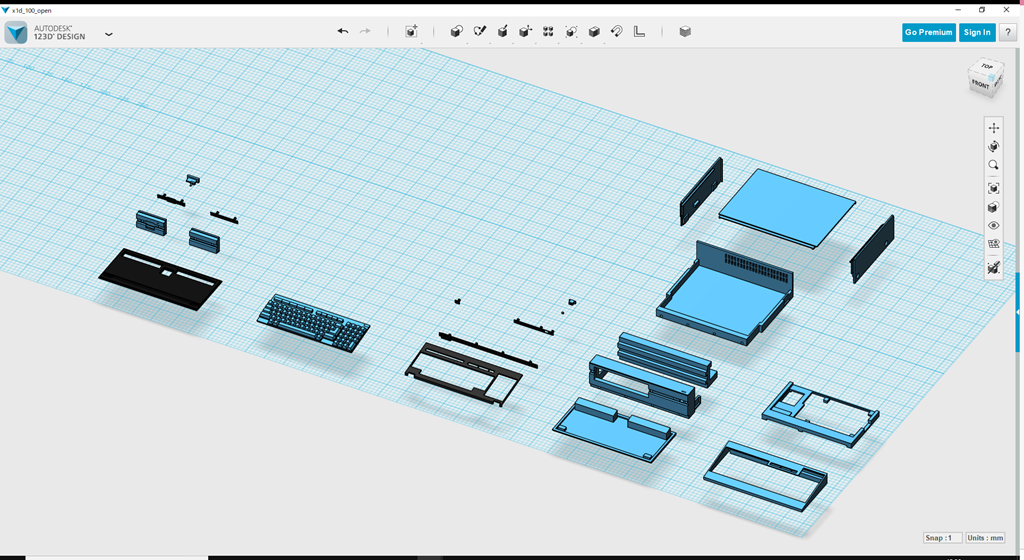1024x560 pixels.
Task: Click the Material cube icon
Action: coord(685,32)
